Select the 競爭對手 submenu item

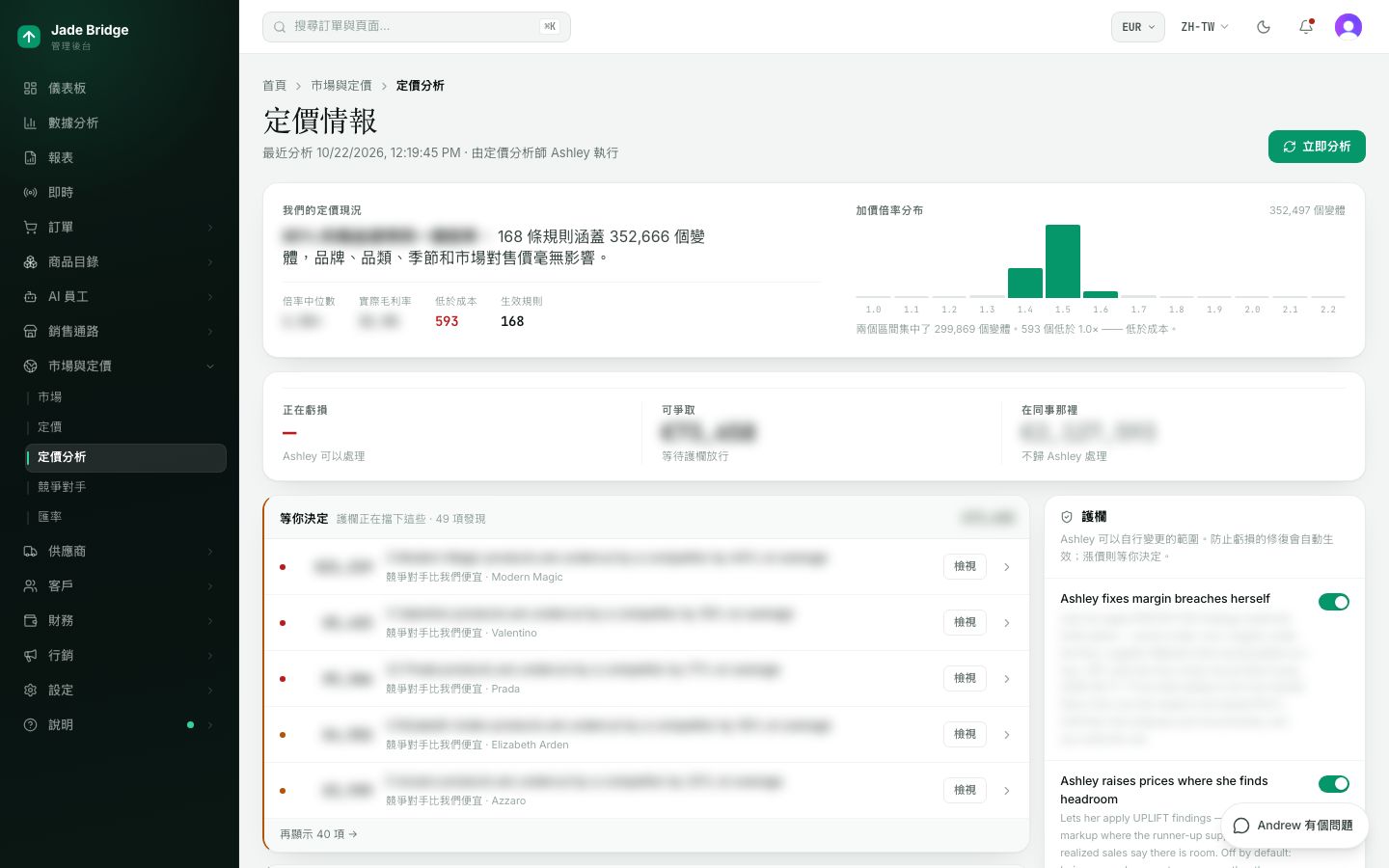[126, 486]
